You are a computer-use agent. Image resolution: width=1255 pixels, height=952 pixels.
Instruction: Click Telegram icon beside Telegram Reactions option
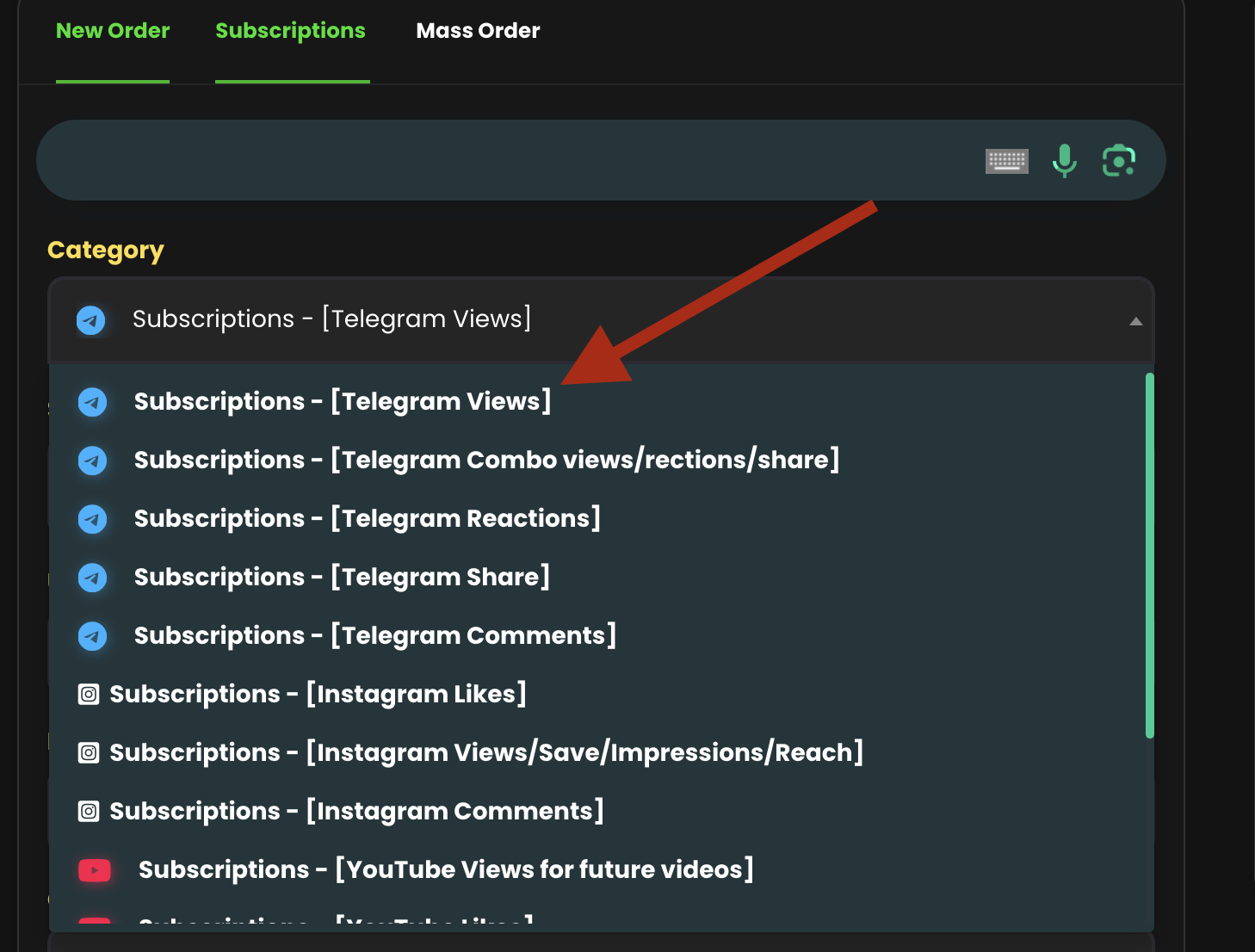92,519
